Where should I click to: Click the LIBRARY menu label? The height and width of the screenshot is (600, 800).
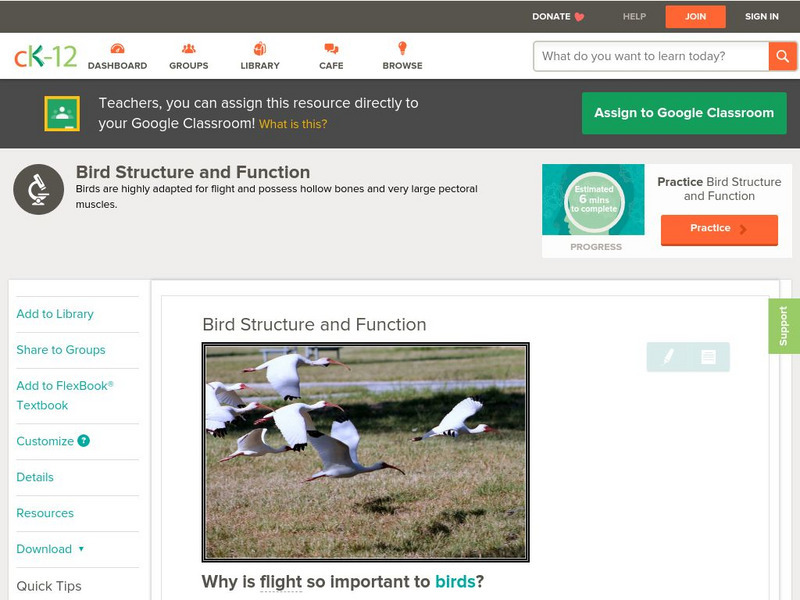click(x=260, y=66)
